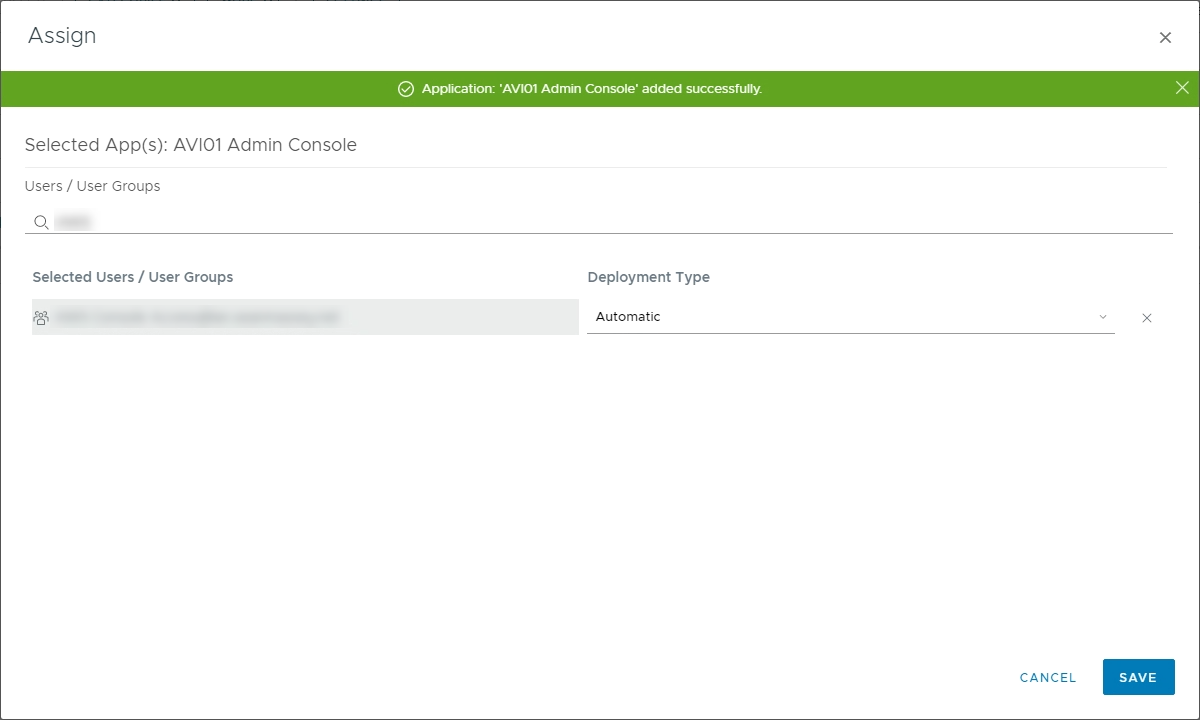The width and height of the screenshot is (1200, 720).
Task: Dismiss the green success notification banner
Action: pyautogui.click(x=1182, y=88)
